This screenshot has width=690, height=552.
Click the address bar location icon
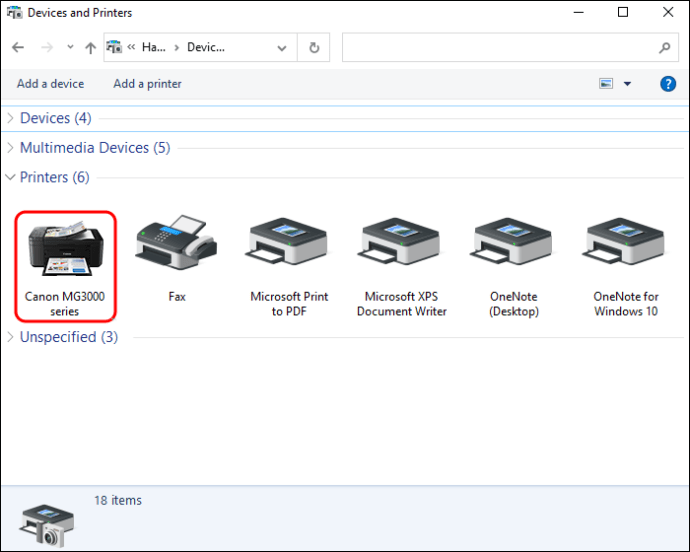point(114,47)
